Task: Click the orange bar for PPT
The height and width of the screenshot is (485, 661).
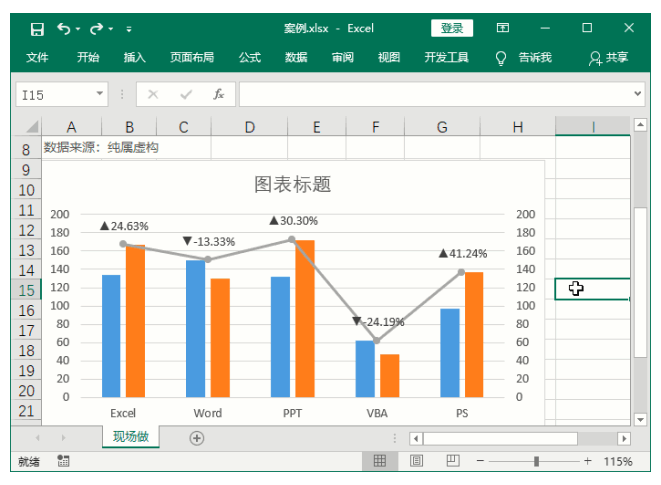Action: (x=305, y=319)
